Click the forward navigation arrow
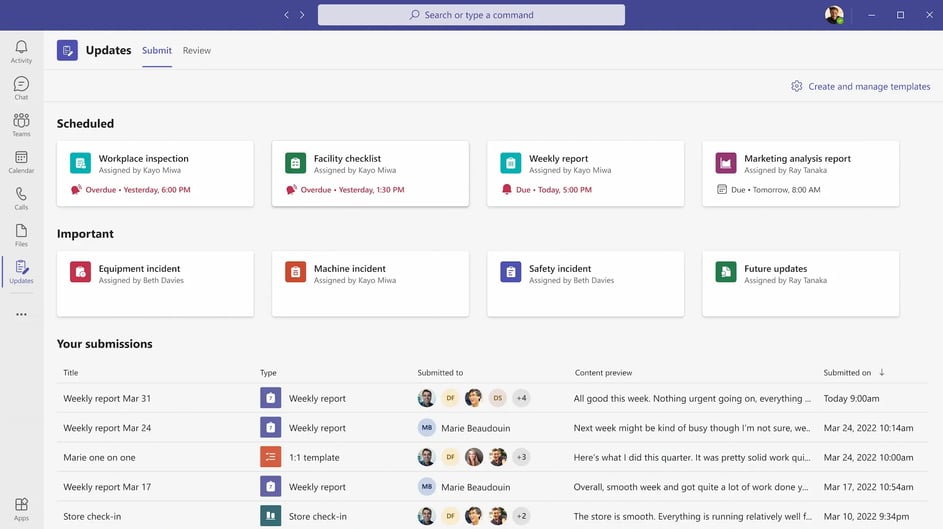This screenshot has height=529, width=943. (302, 15)
